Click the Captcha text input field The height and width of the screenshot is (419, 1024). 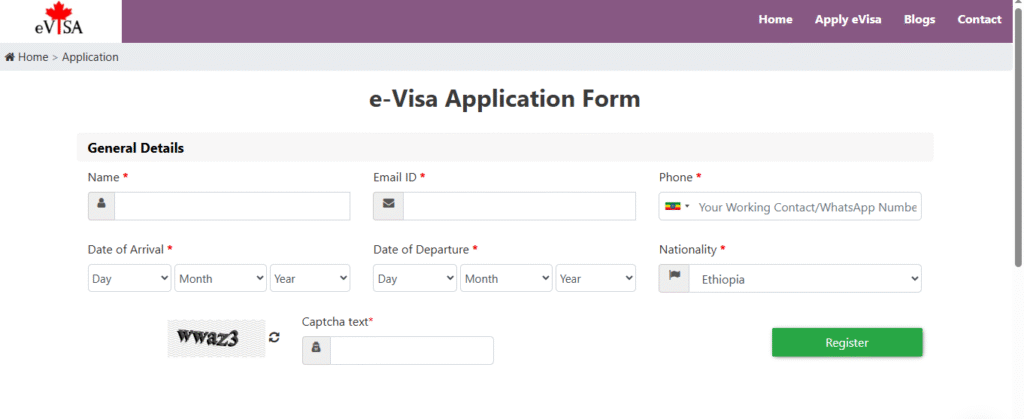[411, 350]
